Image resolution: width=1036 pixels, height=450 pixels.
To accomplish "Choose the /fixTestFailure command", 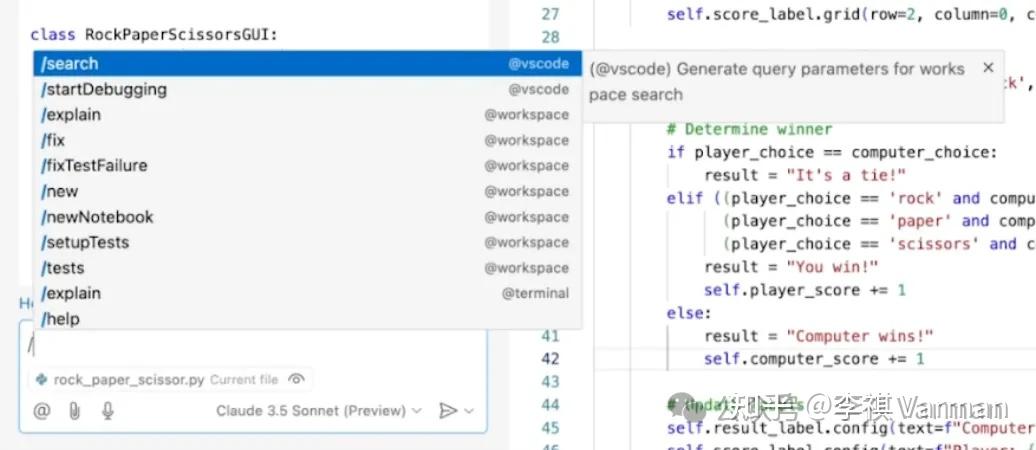I will [307, 166].
